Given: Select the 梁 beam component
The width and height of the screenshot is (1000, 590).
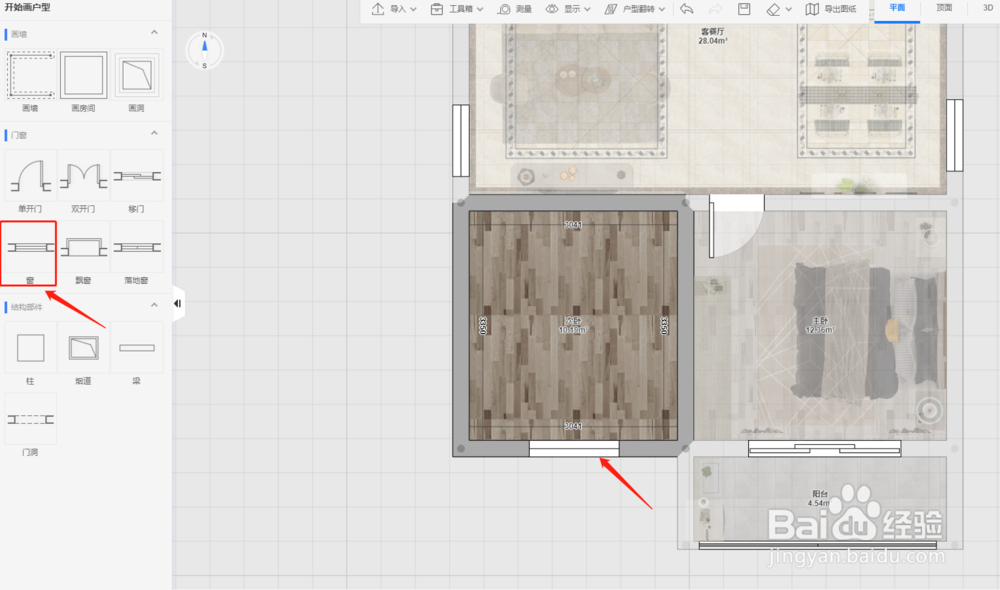Looking at the screenshot, I should pos(136,348).
